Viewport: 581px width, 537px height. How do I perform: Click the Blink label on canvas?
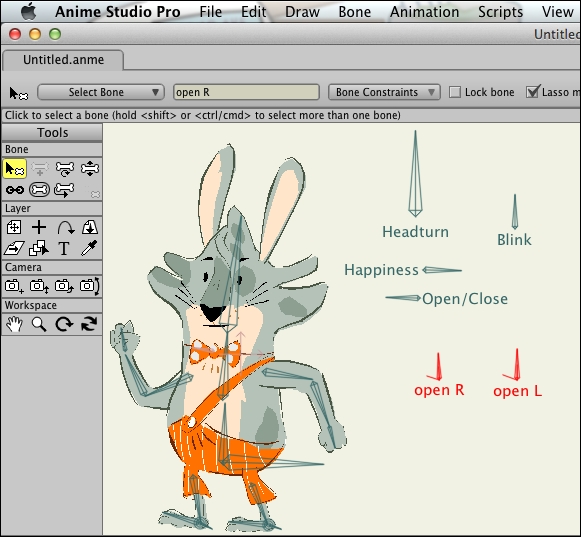point(514,240)
